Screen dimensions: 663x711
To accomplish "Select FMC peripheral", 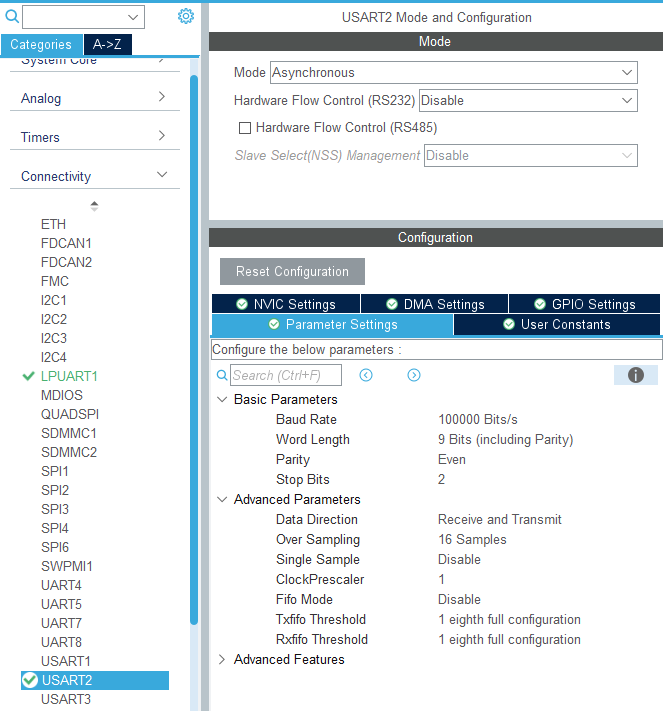I will point(55,281).
